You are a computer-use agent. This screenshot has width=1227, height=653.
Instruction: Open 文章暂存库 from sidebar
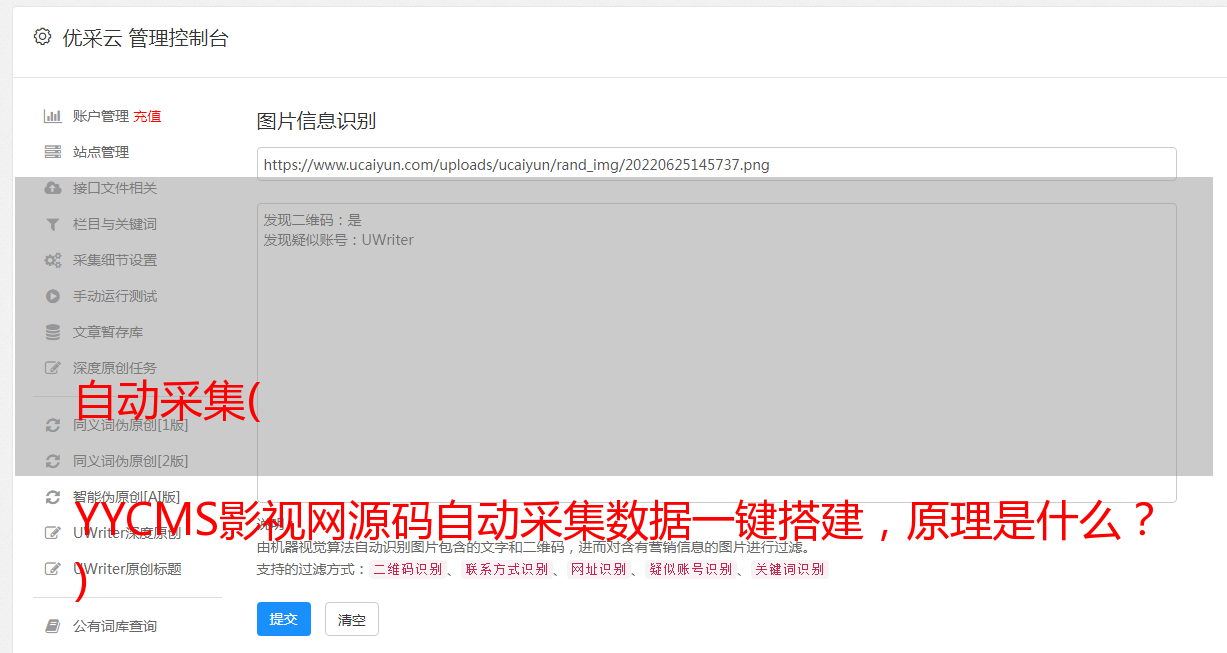108,332
